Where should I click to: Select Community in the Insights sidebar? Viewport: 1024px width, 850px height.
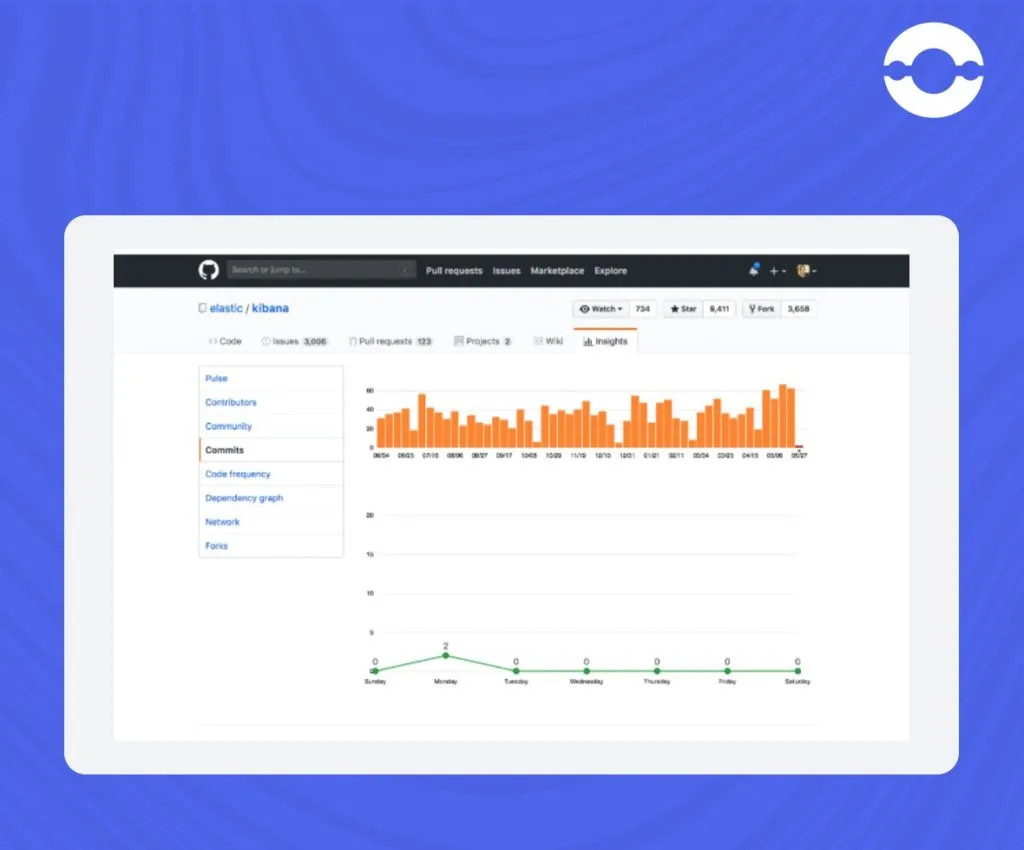point(271,426)
